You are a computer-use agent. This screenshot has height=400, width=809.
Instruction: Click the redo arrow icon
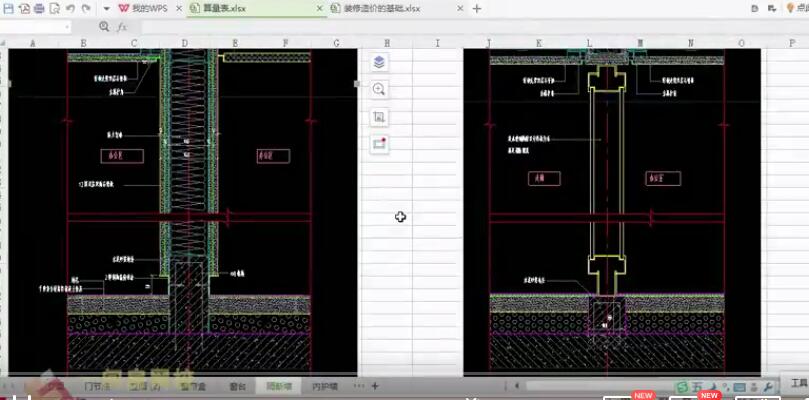86,8
